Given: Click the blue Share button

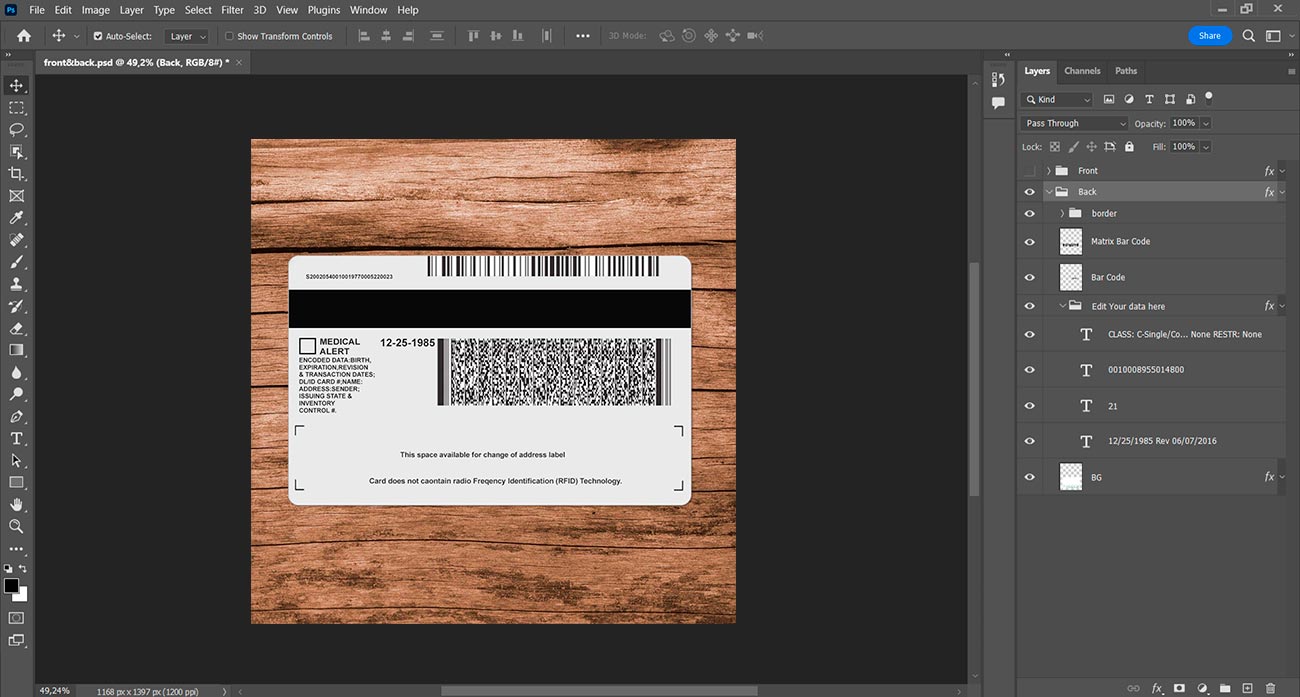Looking at the screenshot, I should 1210,35.
